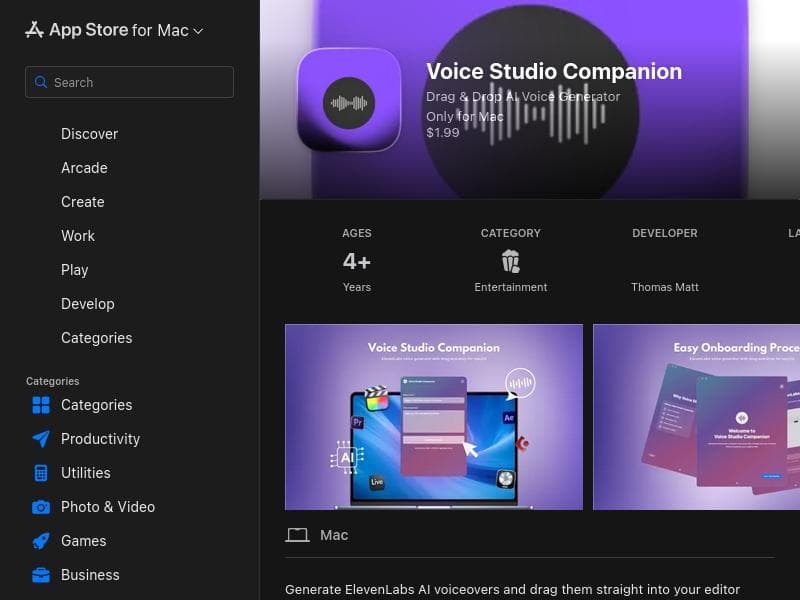Open the Utilities category link

(x=86, y=473)
